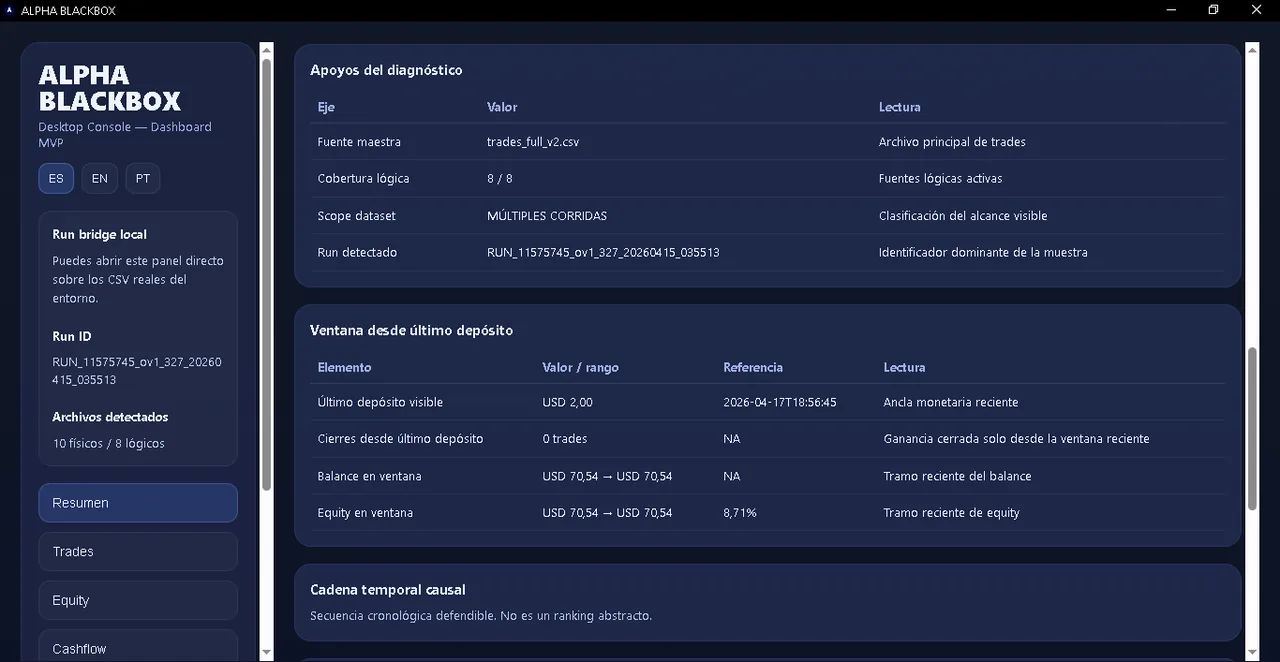
Task: Restore down the ALPHA BLACKBOX window
Action: (1213, 10)
